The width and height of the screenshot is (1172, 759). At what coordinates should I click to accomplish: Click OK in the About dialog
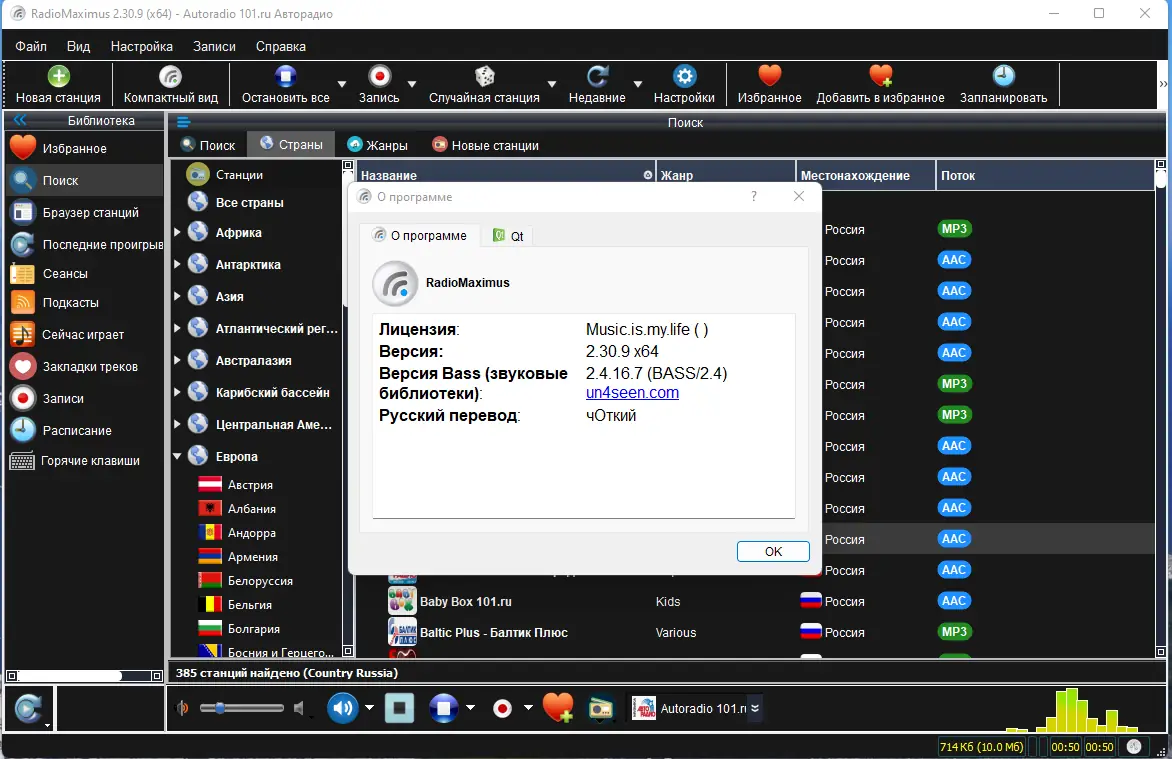(773, 551)
